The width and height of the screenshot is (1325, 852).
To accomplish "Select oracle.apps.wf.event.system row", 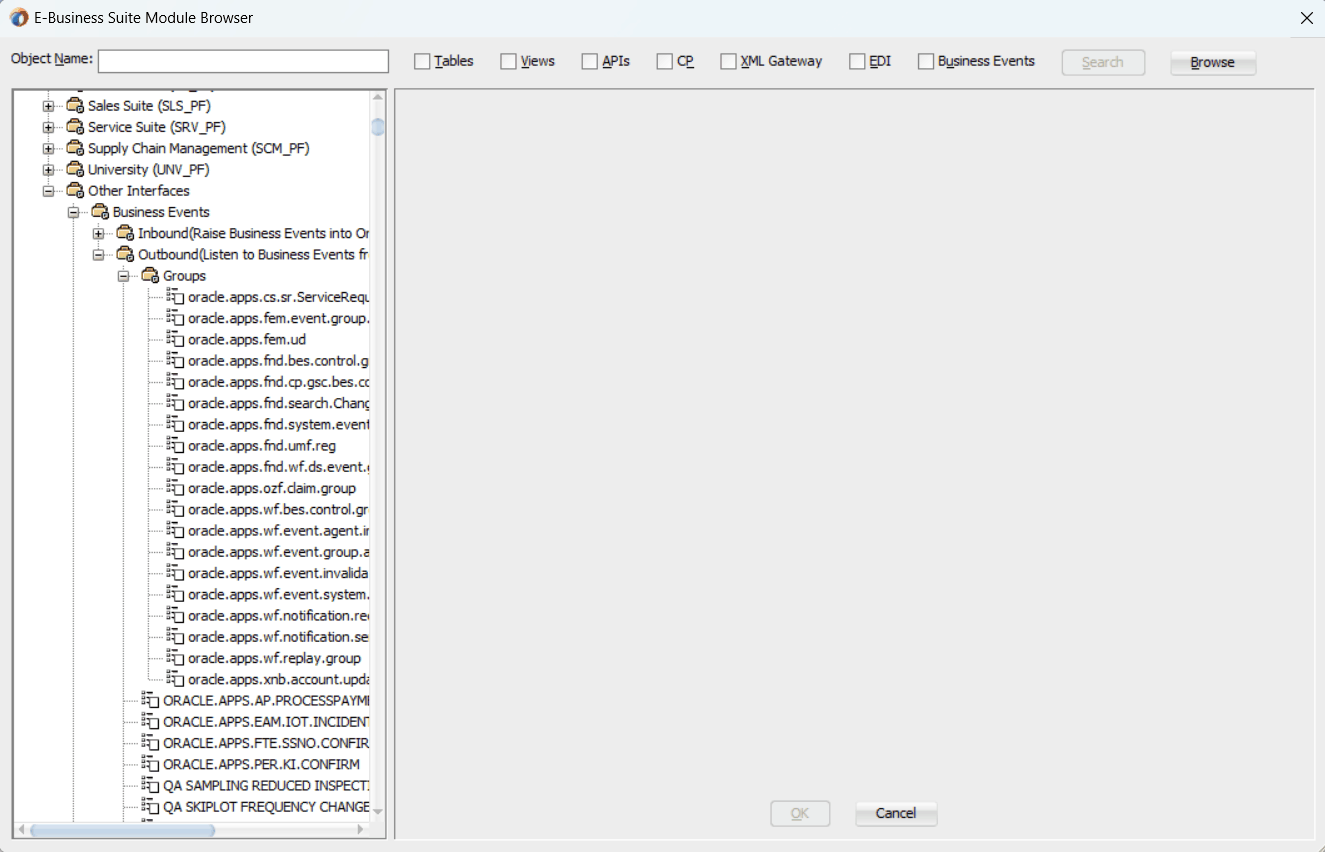I will coord(268,594).
